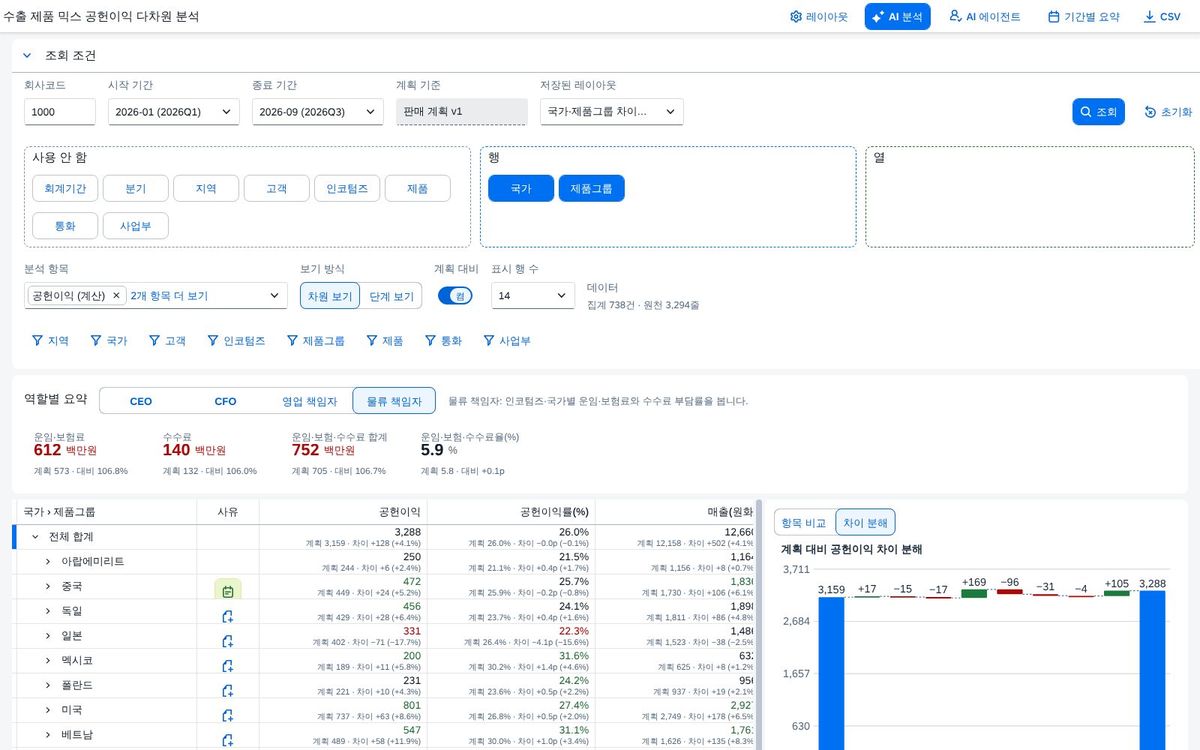1200x750 pixels.
Task: Switch to the 항목 비교 chart tab
Action: click(804, 522)
